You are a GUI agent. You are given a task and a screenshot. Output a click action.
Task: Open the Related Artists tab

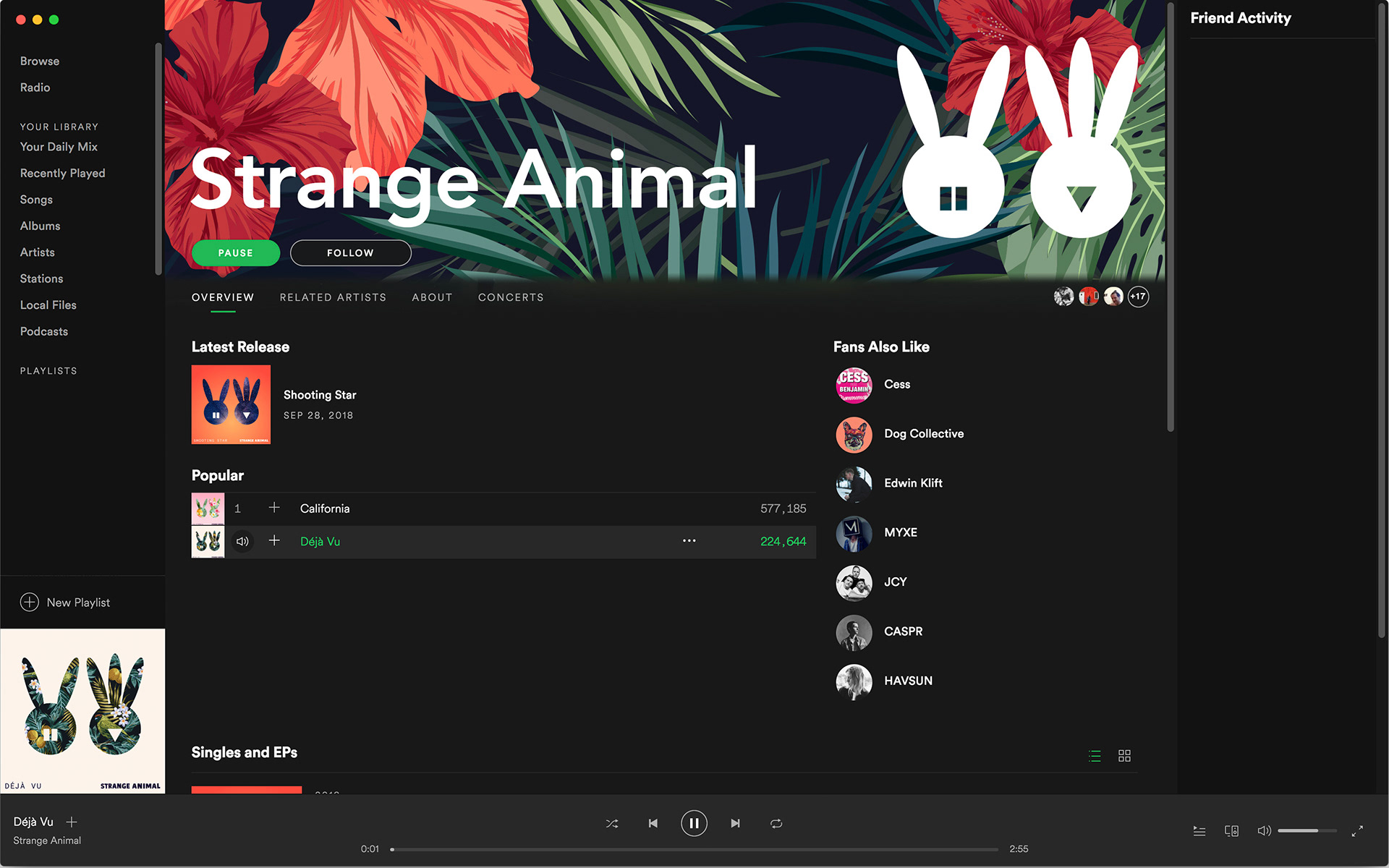point(333,297)
